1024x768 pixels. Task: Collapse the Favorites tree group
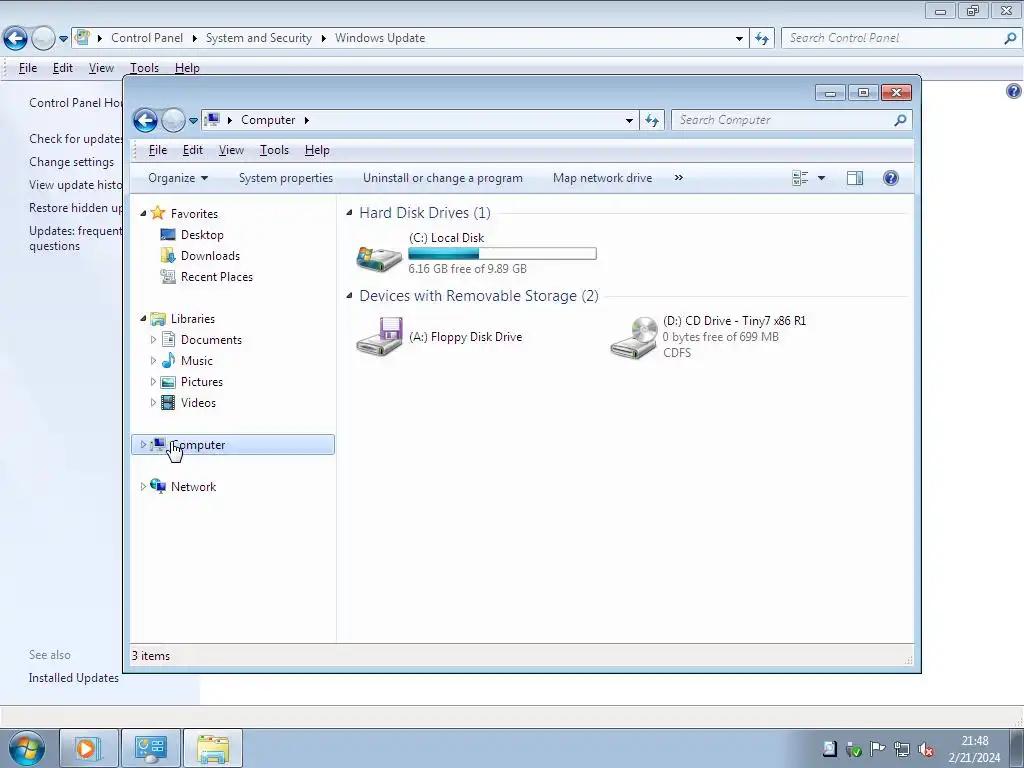pyautogui.click(x=143, y=214)
